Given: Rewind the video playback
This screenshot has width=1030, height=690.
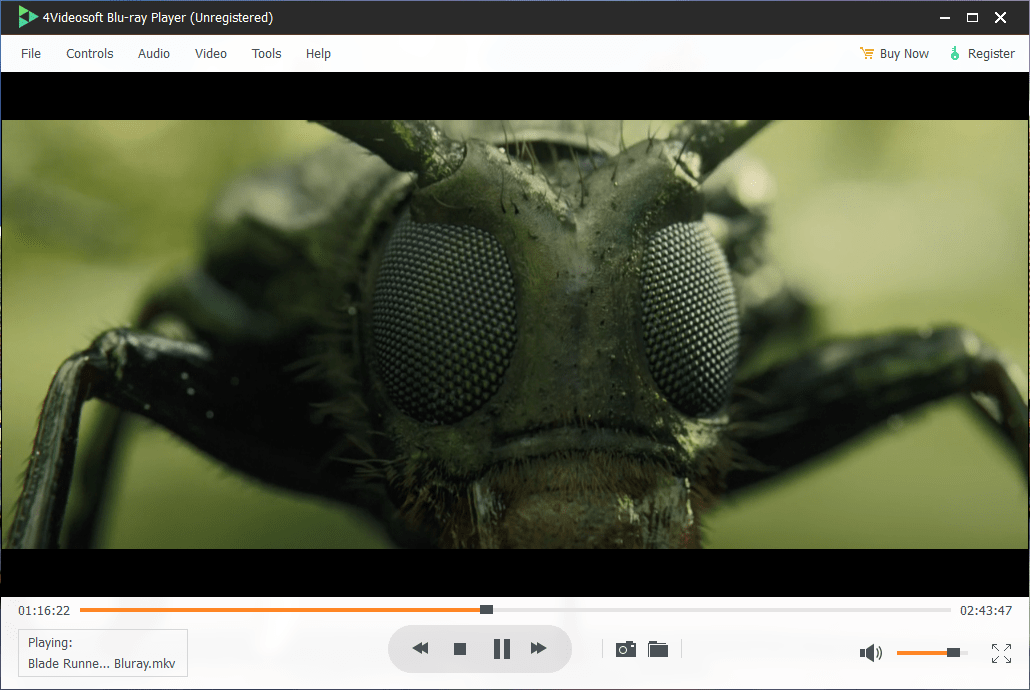Looking at the screenshot, I should click(420, 649).
